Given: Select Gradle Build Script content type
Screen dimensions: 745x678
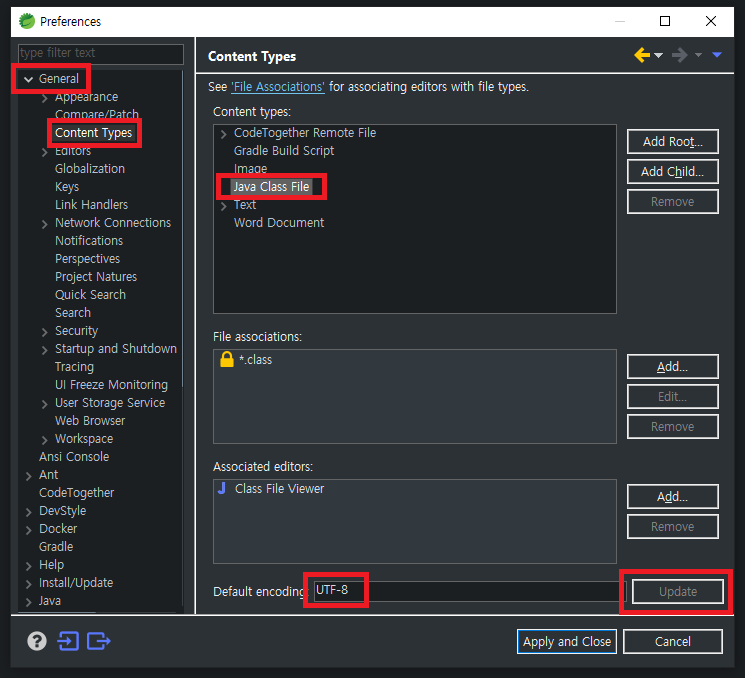Looking at the screenshot, I should [284, 151].
